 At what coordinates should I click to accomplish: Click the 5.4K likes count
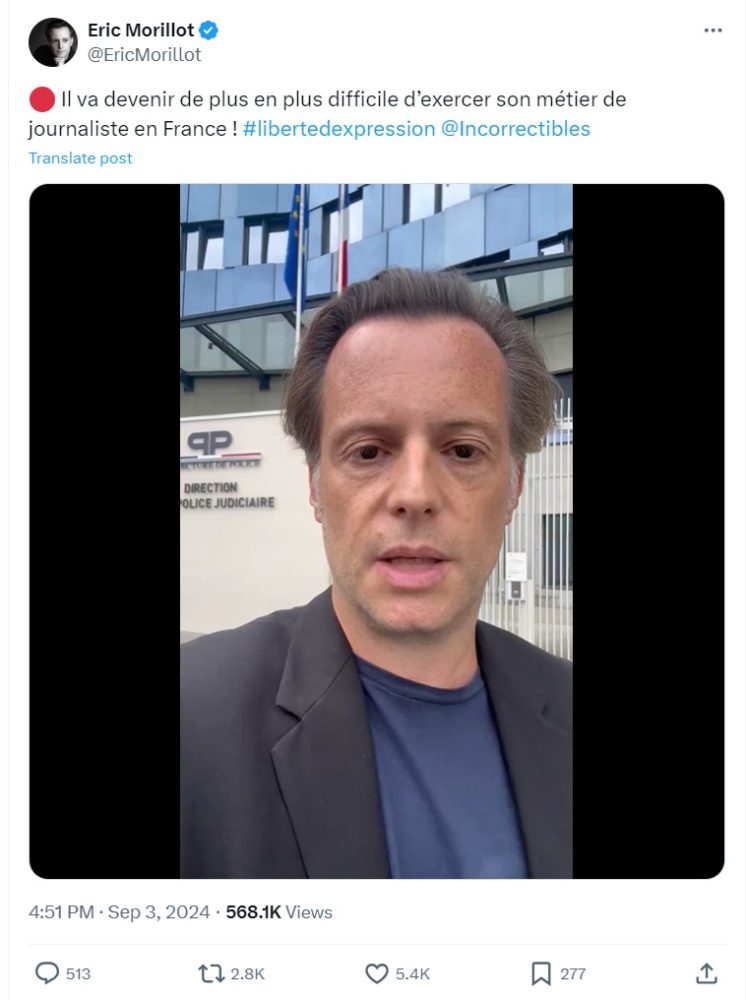click(x=413, y=974)
